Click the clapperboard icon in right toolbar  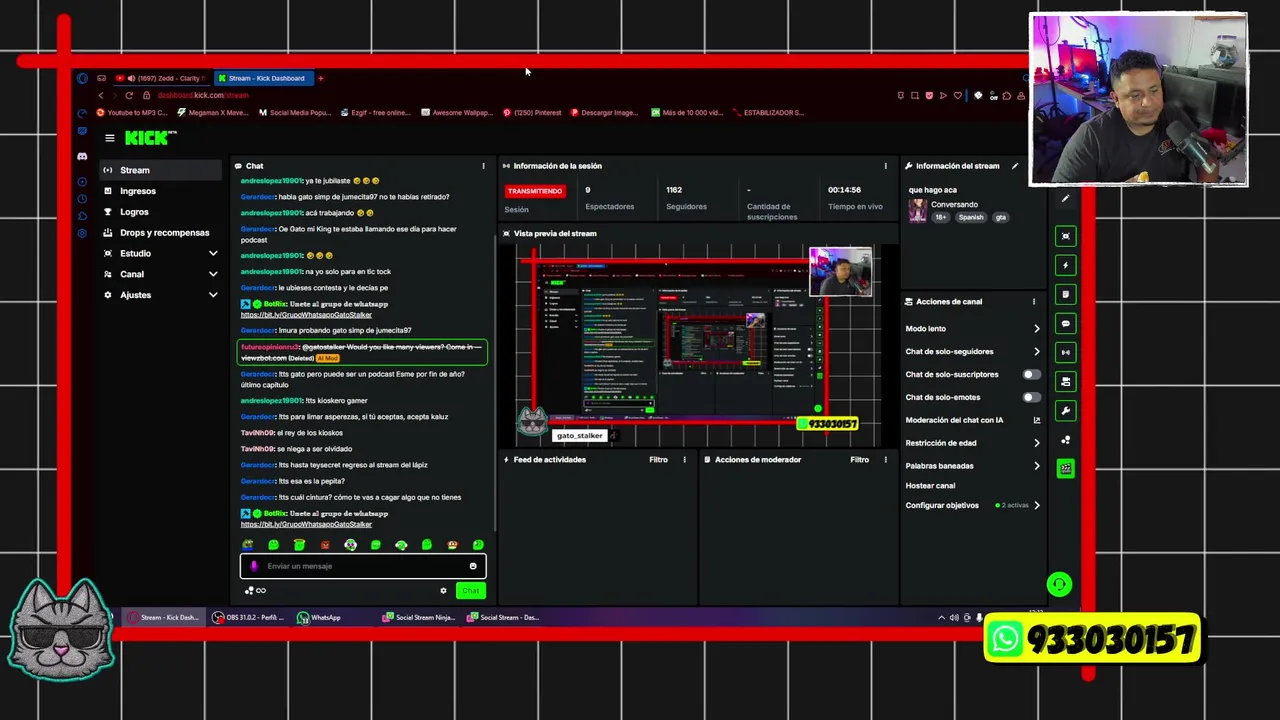1066,468
